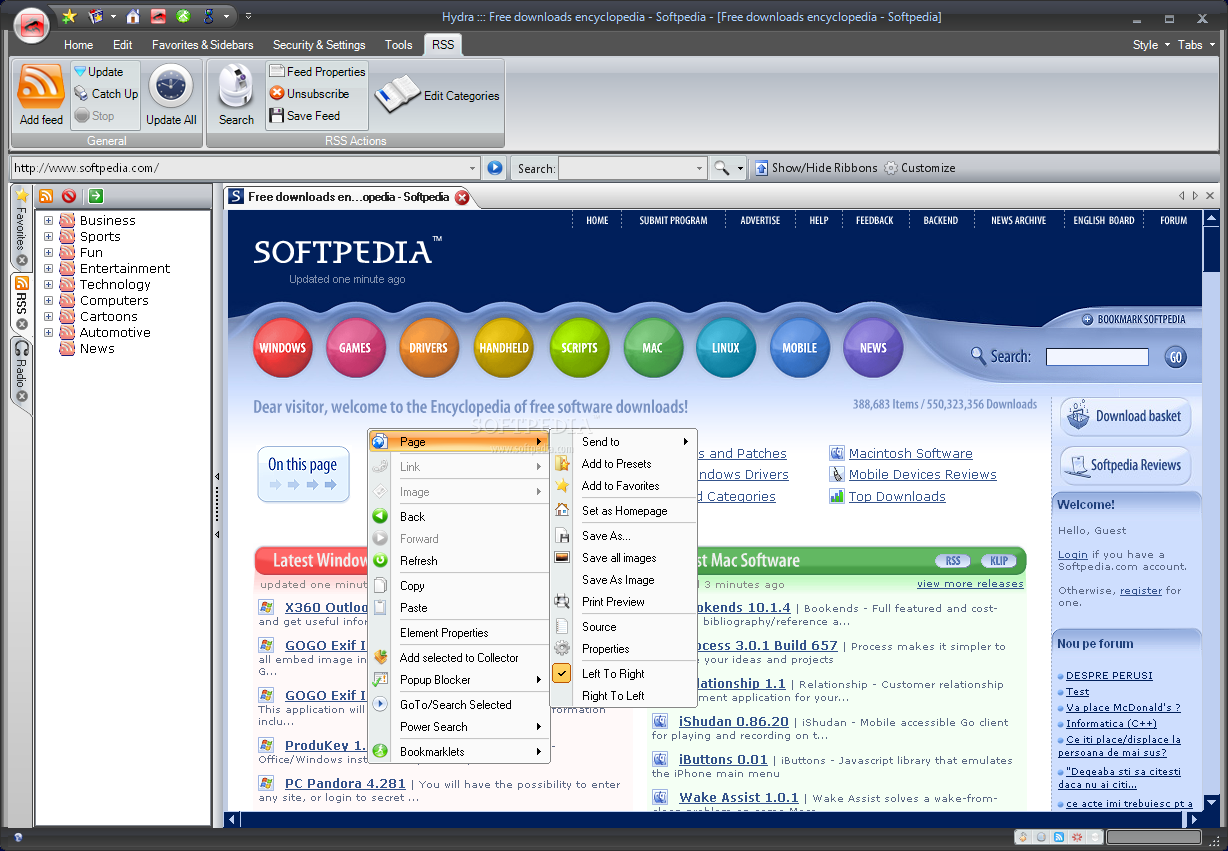Screen dimensions: 1228x851
Task: Expand the Business feed category
Action: [x=48, y=221]
